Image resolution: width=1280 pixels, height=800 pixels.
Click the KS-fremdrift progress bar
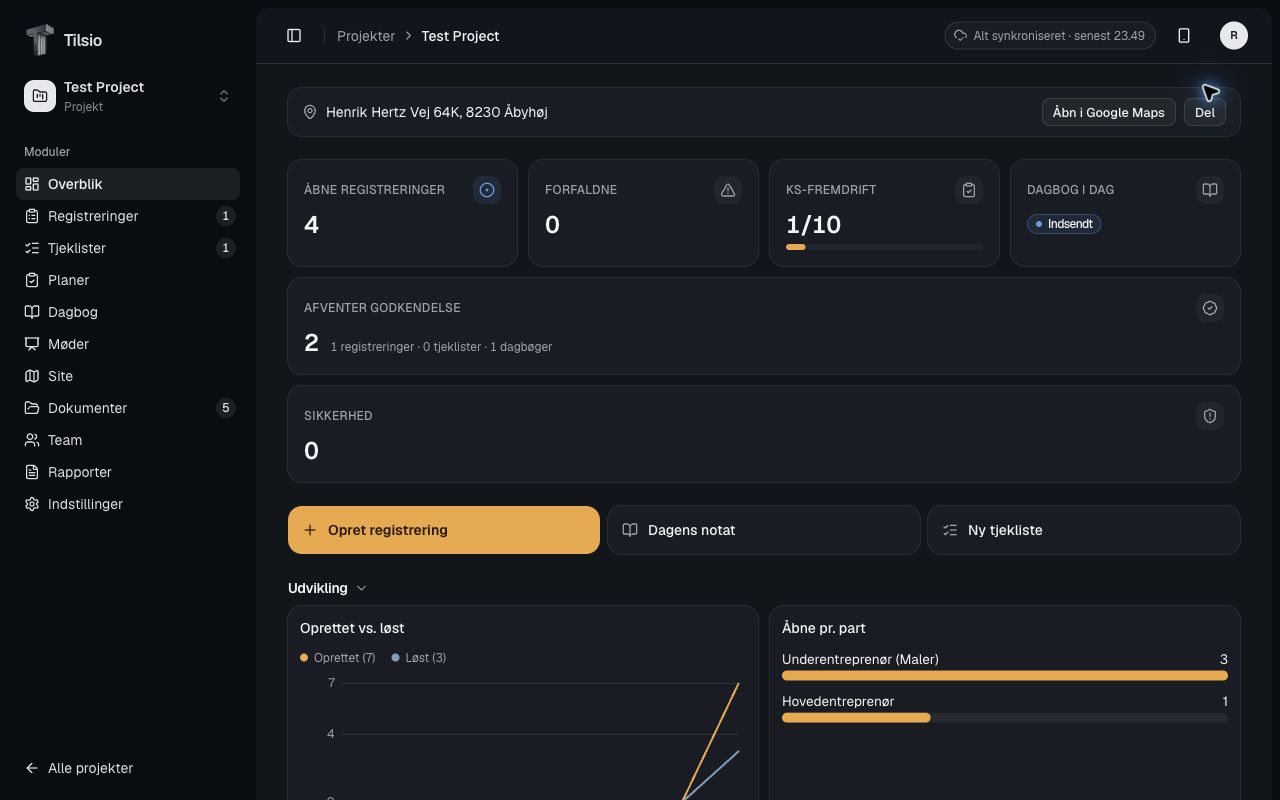click(884, 246)
